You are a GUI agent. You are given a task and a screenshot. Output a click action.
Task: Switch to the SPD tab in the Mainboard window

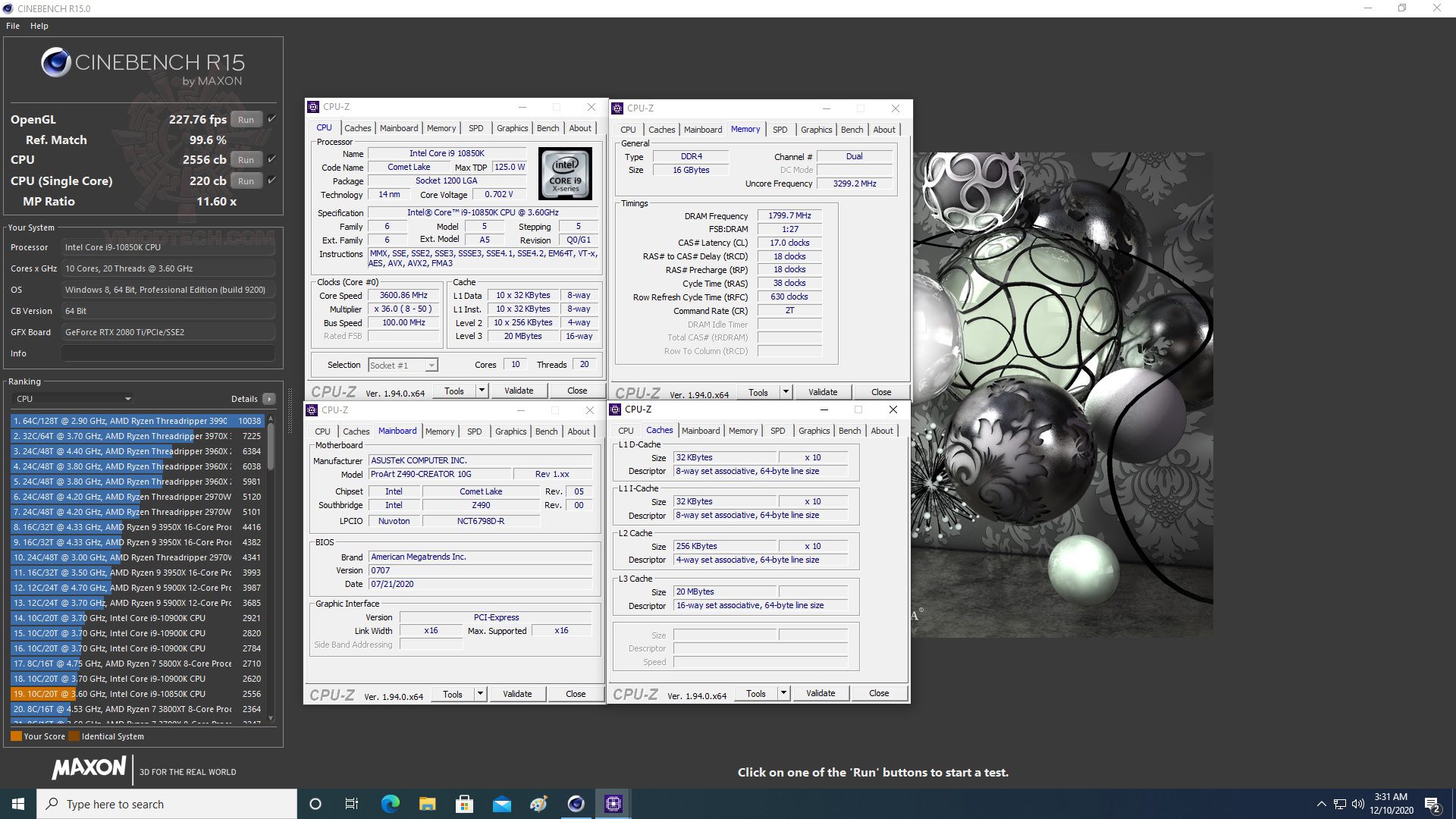(474, 431)
